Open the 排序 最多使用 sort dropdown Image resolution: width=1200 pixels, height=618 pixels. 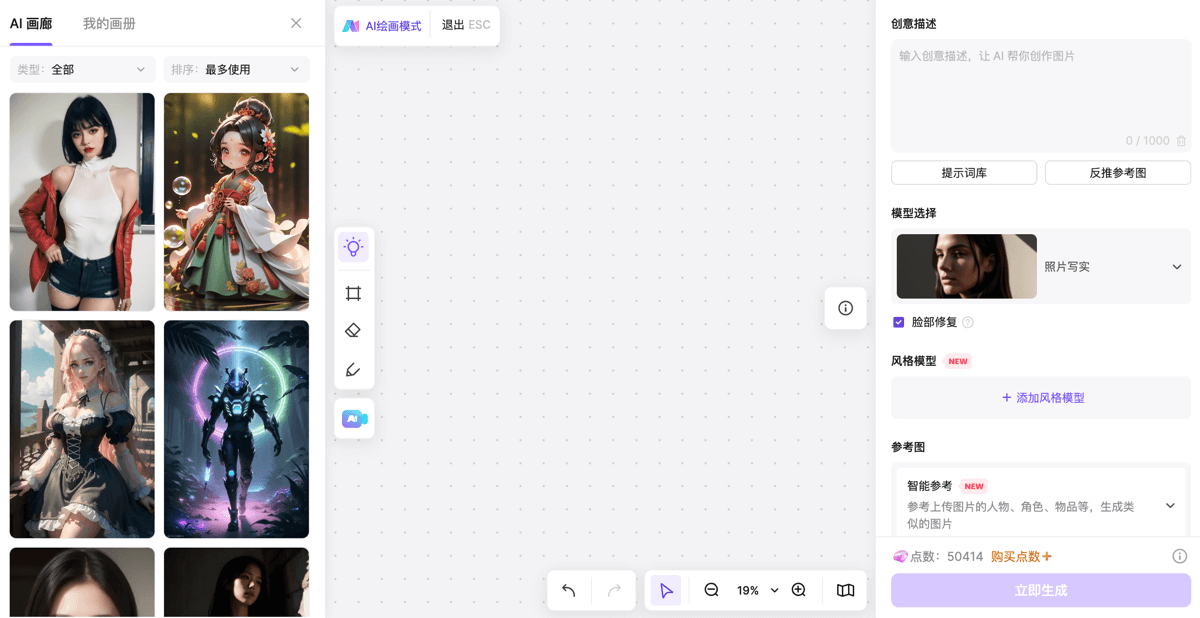coord(236,69)
